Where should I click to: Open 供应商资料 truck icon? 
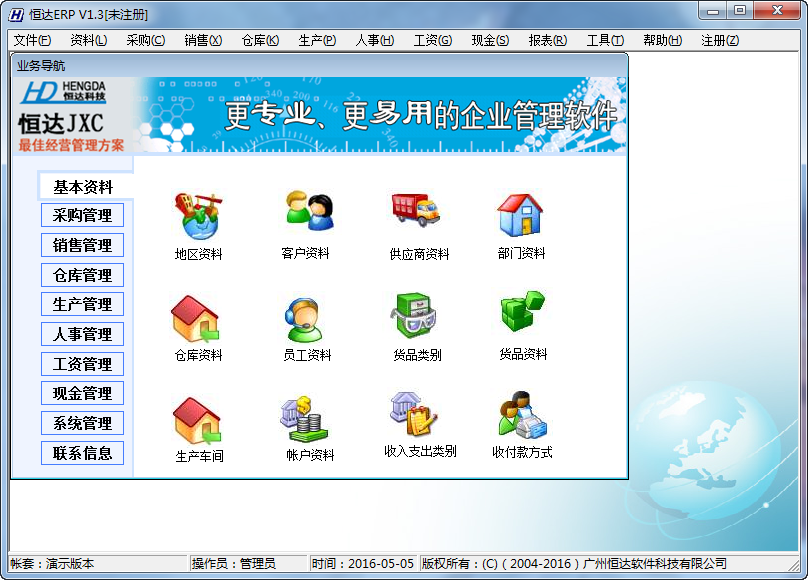[416, 210]
